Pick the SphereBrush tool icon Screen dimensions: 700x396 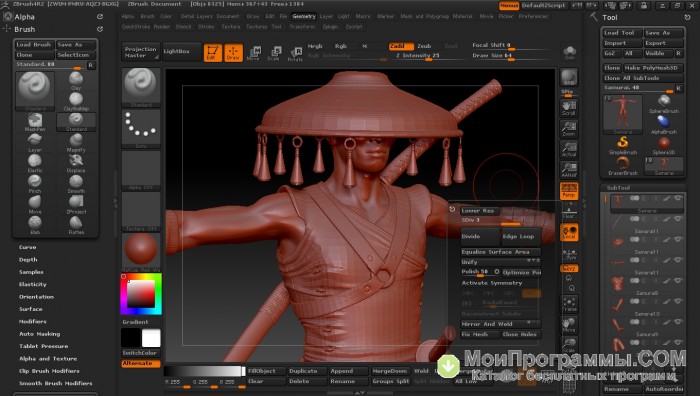(664, 103)
